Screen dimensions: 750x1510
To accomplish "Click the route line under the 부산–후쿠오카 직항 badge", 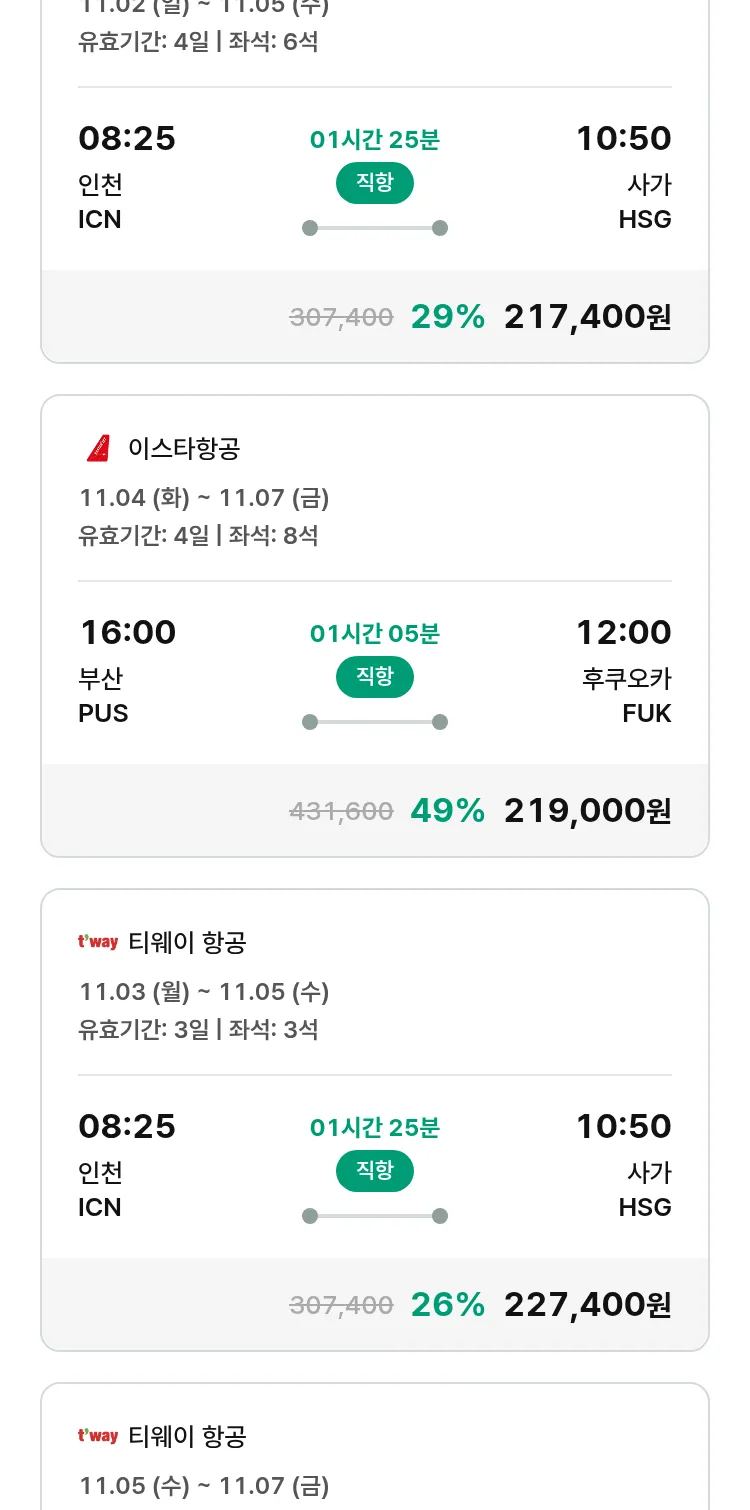I will [x=374, y=722].
